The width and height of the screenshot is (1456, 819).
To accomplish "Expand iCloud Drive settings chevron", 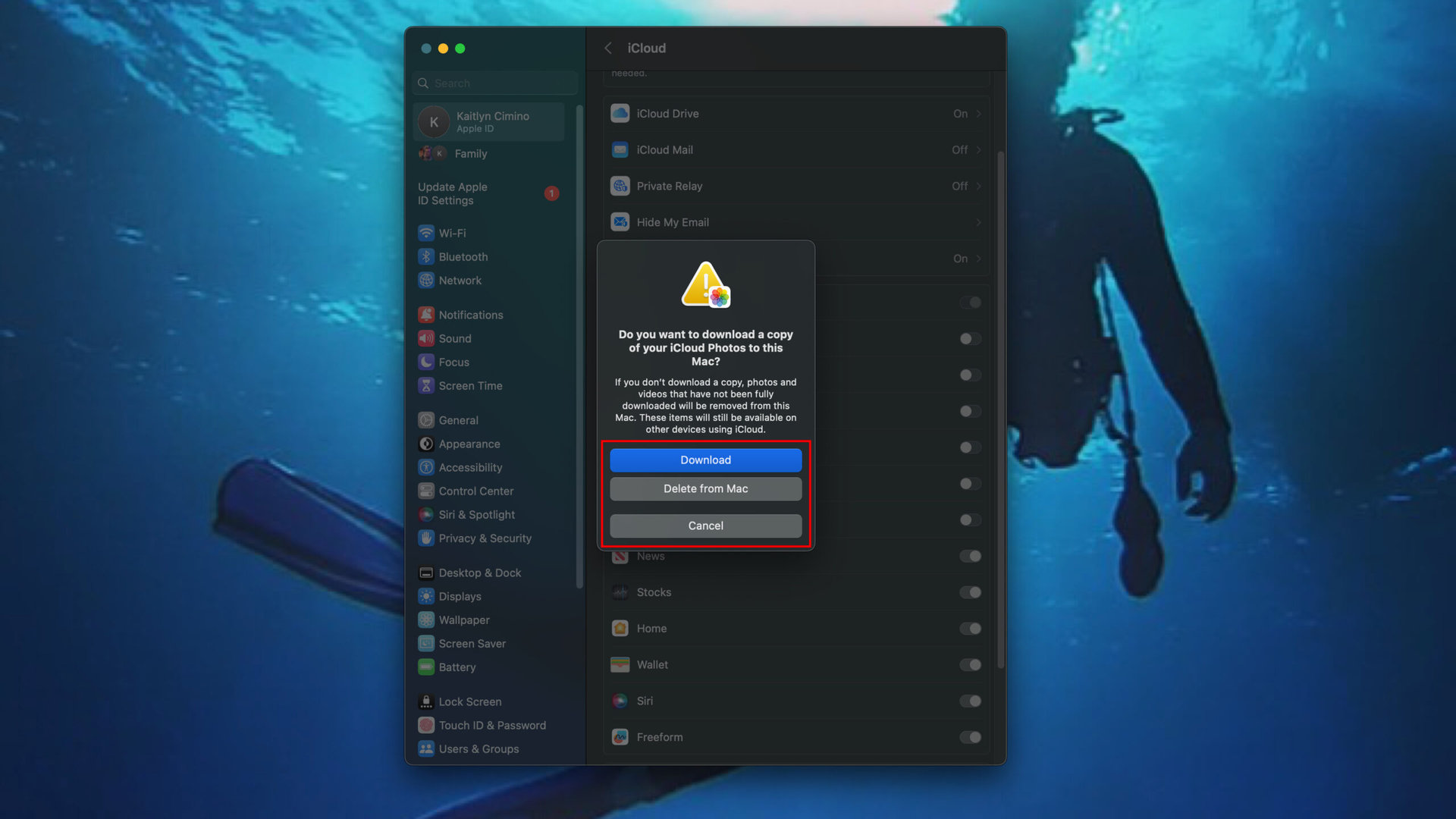I will pos(979,114).
